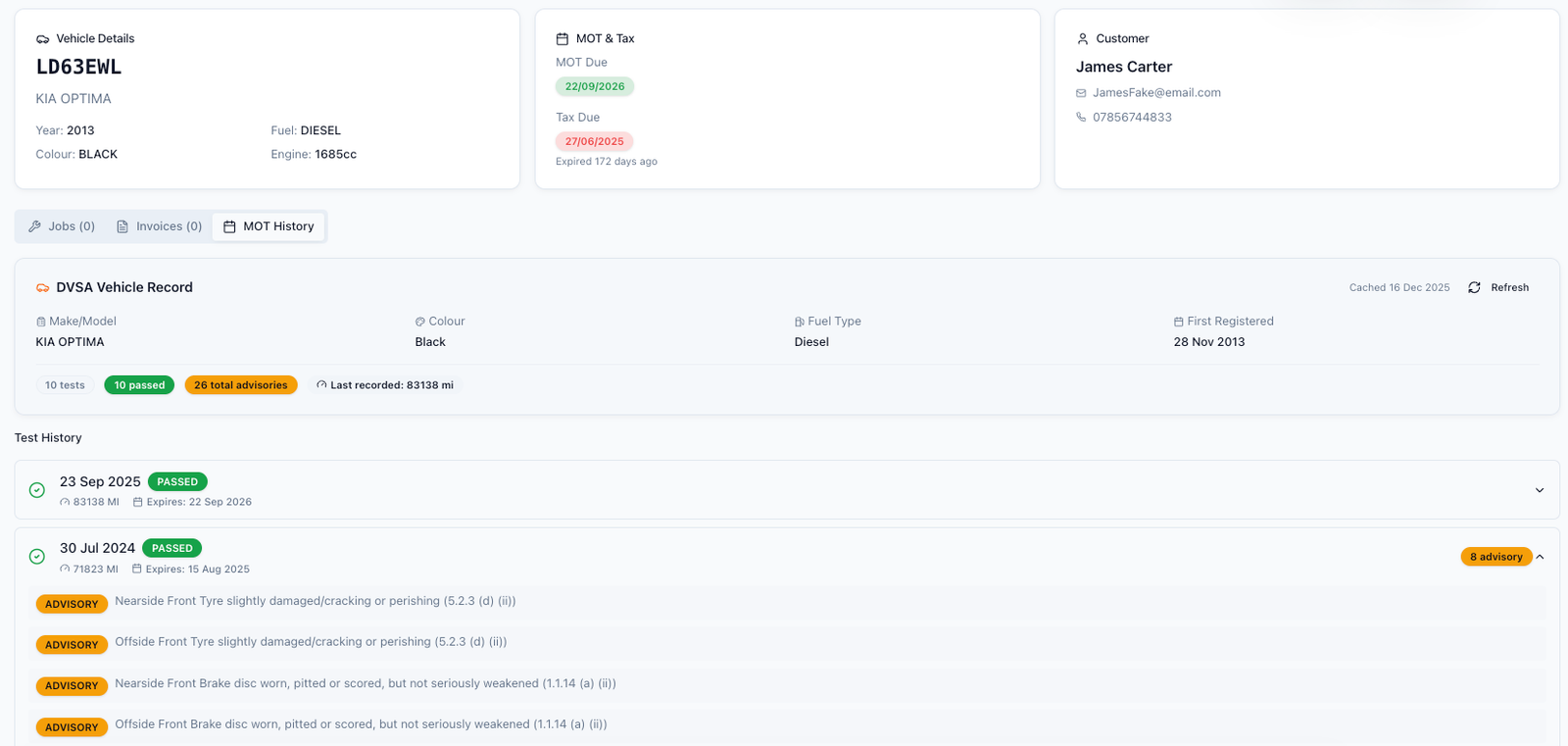Click the PASSED badge for 30 Jul 2024

point(172,548)
